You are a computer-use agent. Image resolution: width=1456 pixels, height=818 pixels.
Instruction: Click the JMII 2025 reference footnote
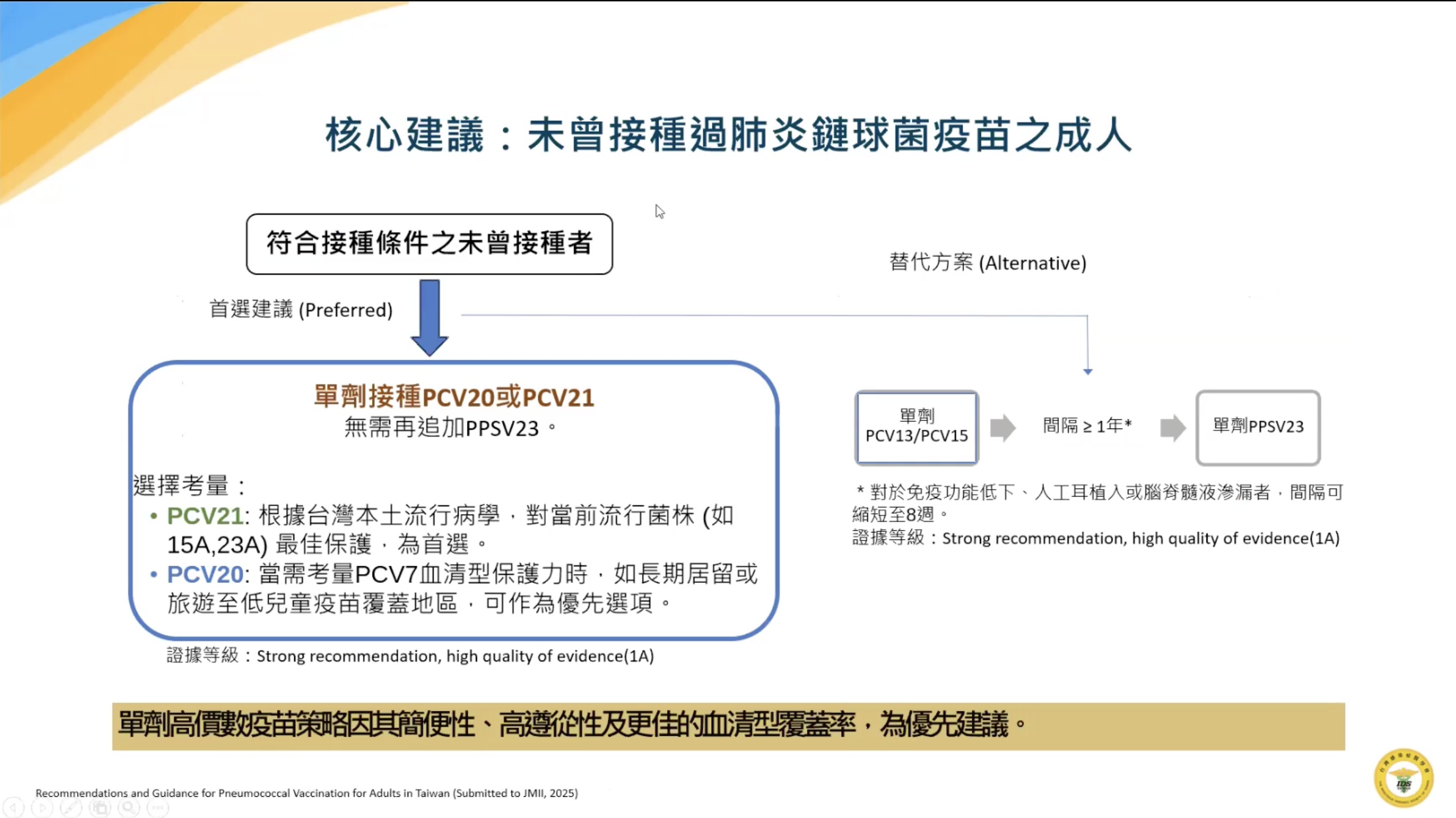tap(306, 792)
